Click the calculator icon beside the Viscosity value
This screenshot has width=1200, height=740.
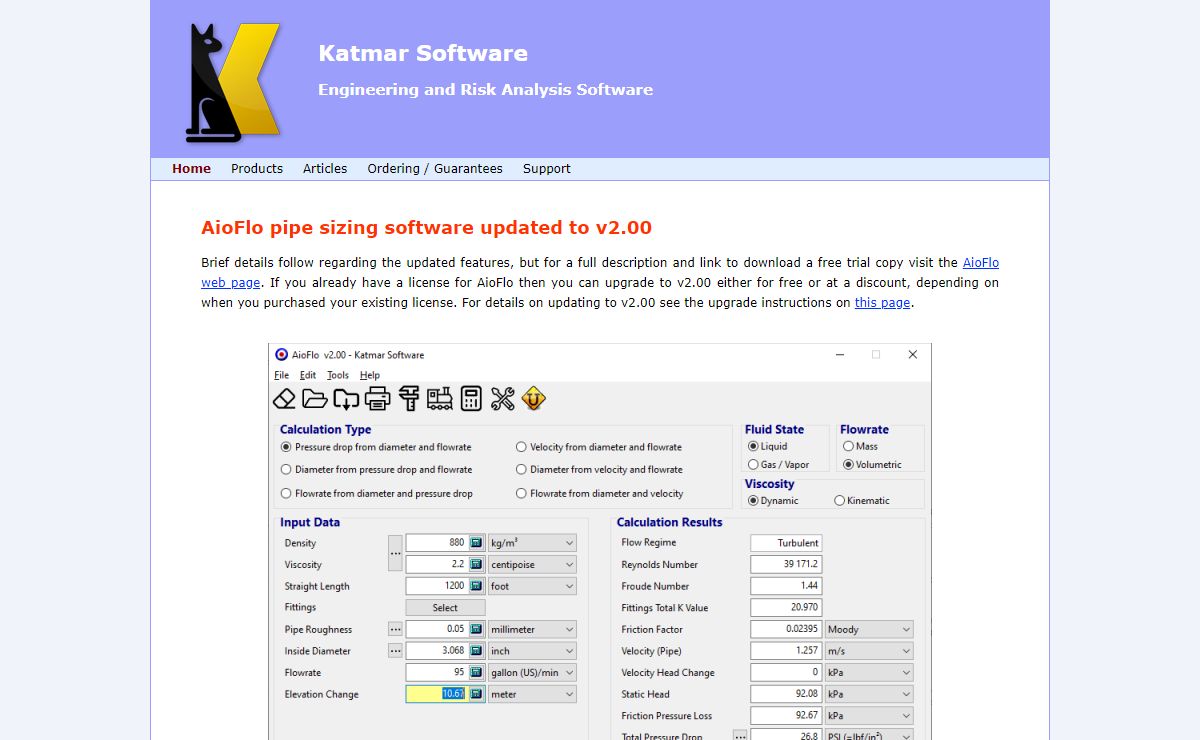(x=477, y=564)
